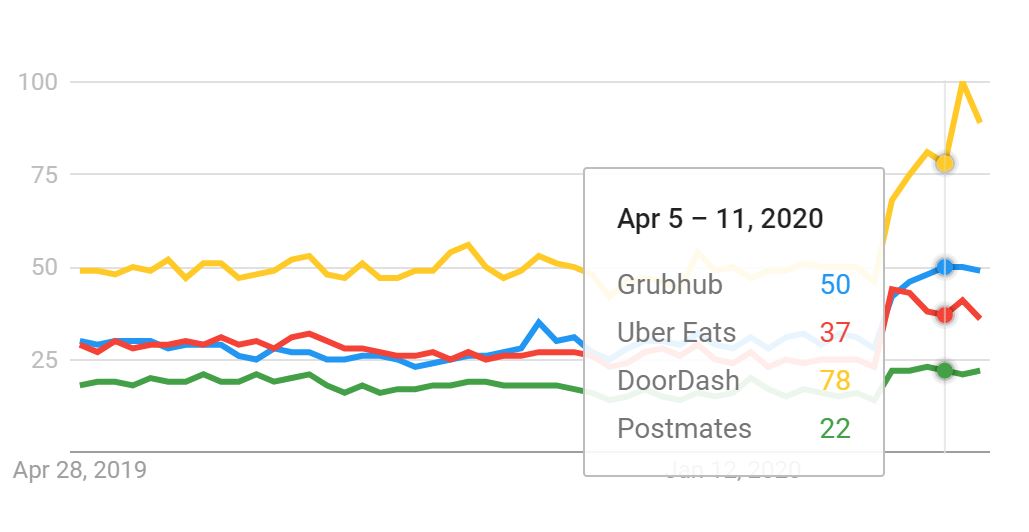Image resolution: width=1029 pixels, height=532 pixels.
Task: Click the Apr 5 – 11, 2020 tooltip heading
Action: coord(720,218)
